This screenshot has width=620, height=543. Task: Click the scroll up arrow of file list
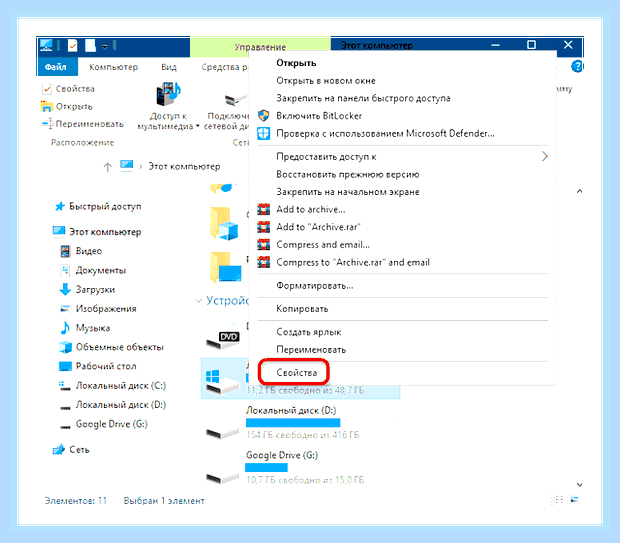(x=579, y=191)
